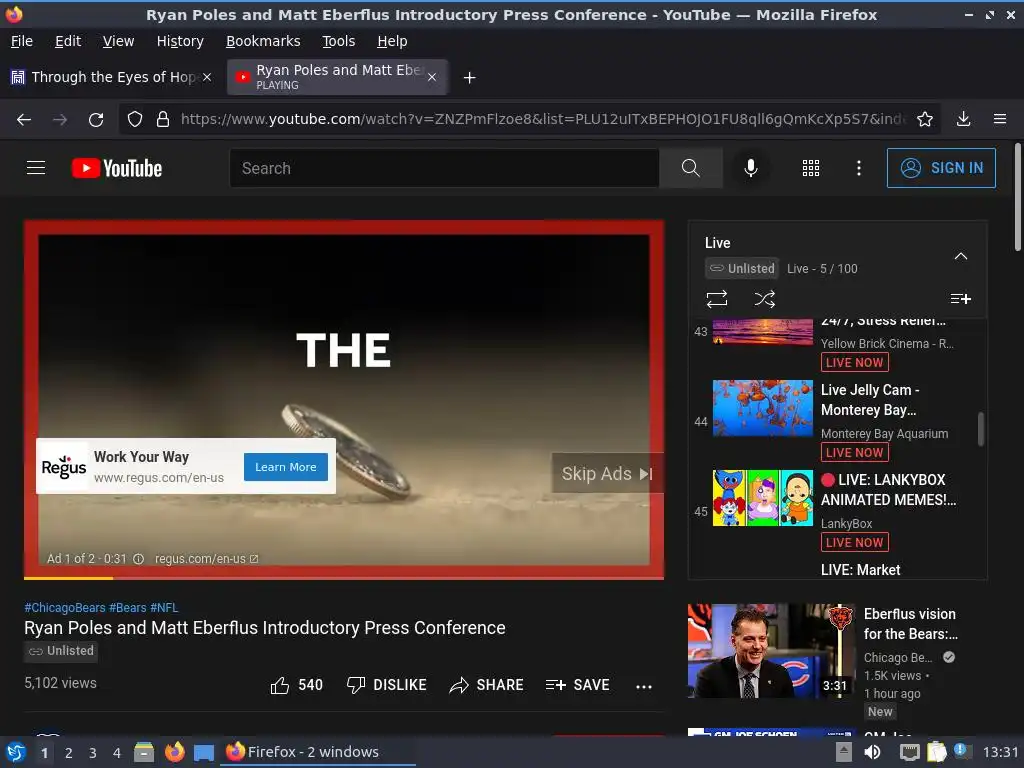Like the video with 540 likes
Viewport: 1024px width, 768px height.
(296, 685)
